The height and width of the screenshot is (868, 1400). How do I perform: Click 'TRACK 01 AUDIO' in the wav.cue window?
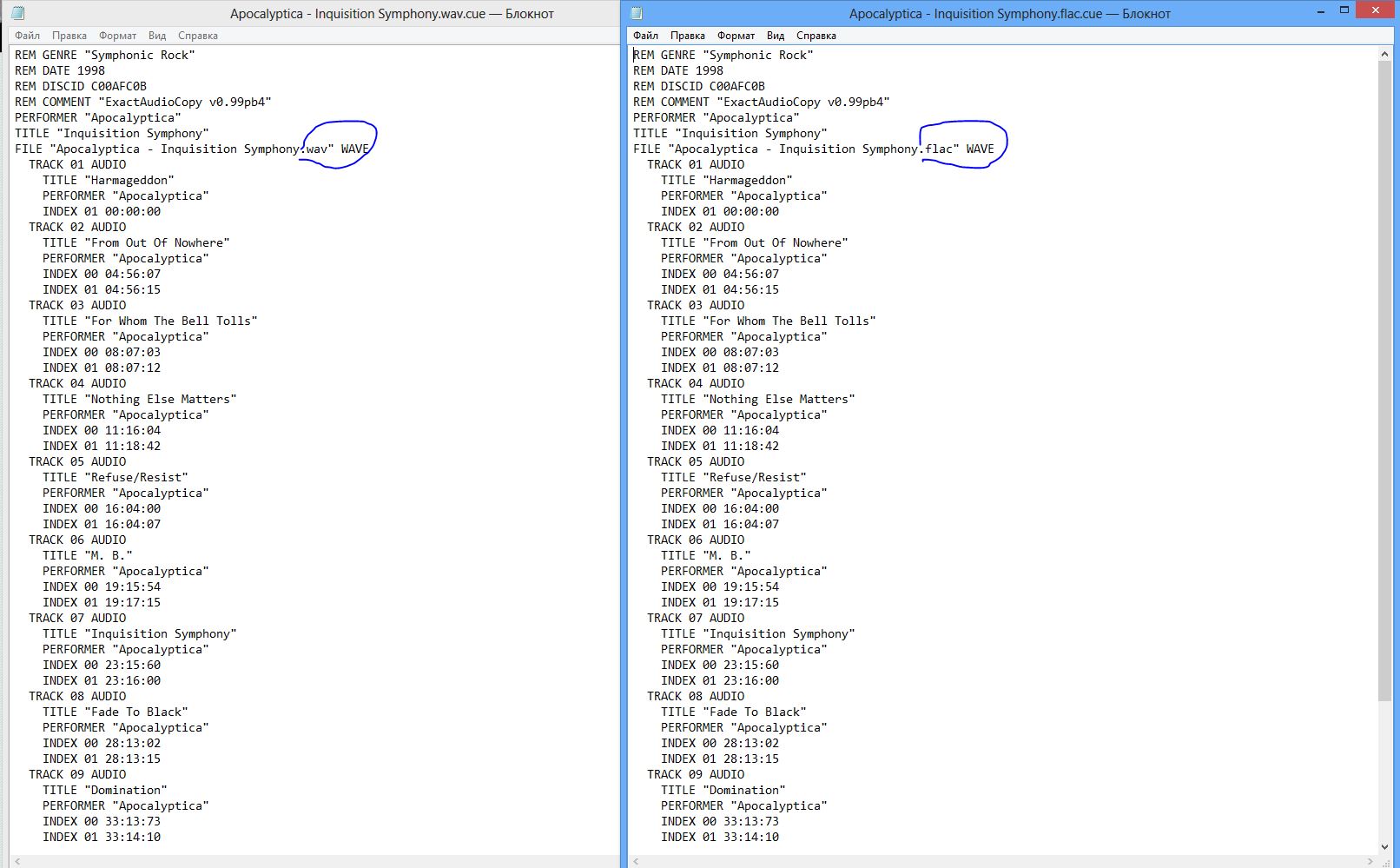[x=77, y=165]
